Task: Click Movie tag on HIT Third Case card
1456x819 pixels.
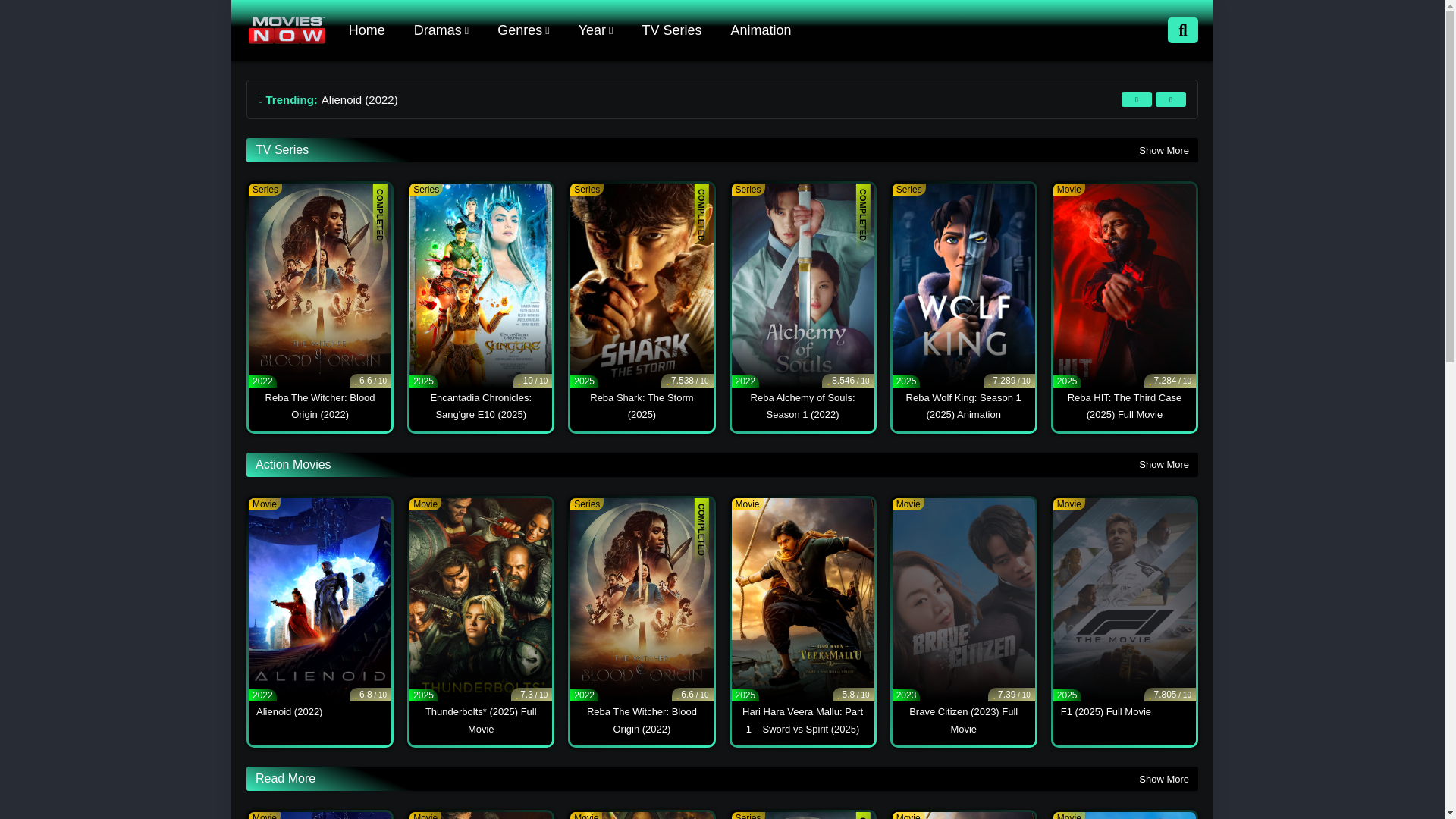Action: coord(1069,190)
